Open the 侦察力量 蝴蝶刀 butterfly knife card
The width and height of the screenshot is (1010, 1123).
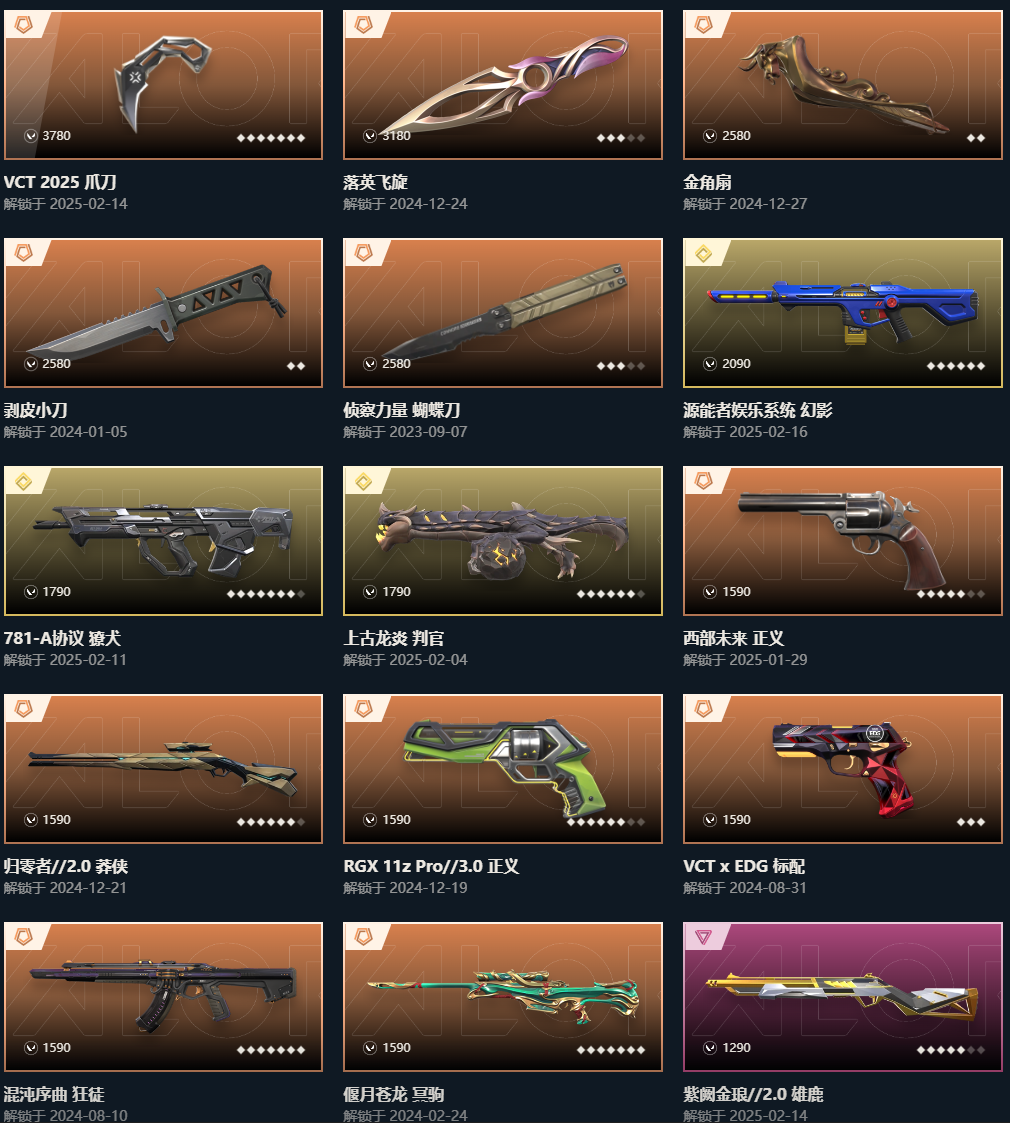[503, 313]
